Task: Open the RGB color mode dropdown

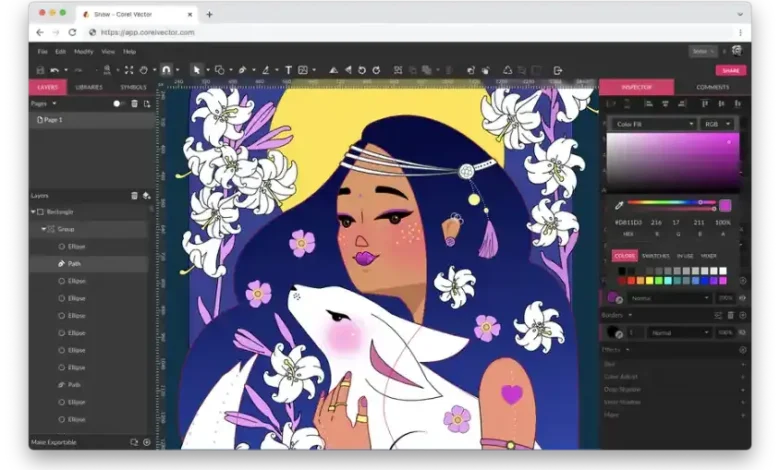Action: click(x=717, y=124)
